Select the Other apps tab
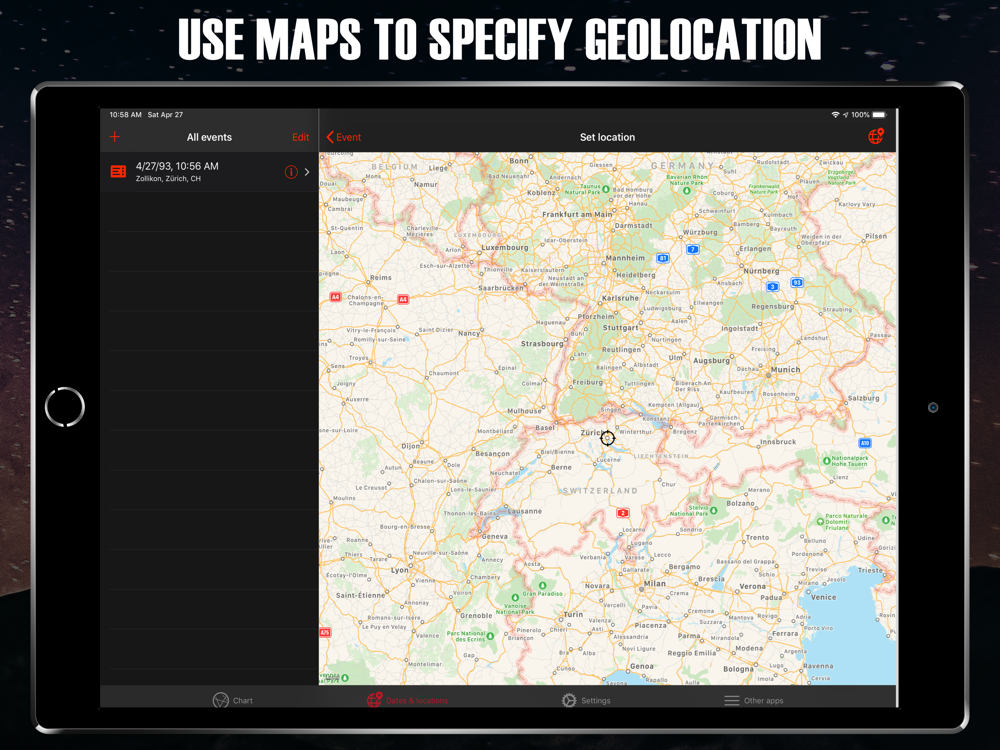 click(x=754, y=700)
